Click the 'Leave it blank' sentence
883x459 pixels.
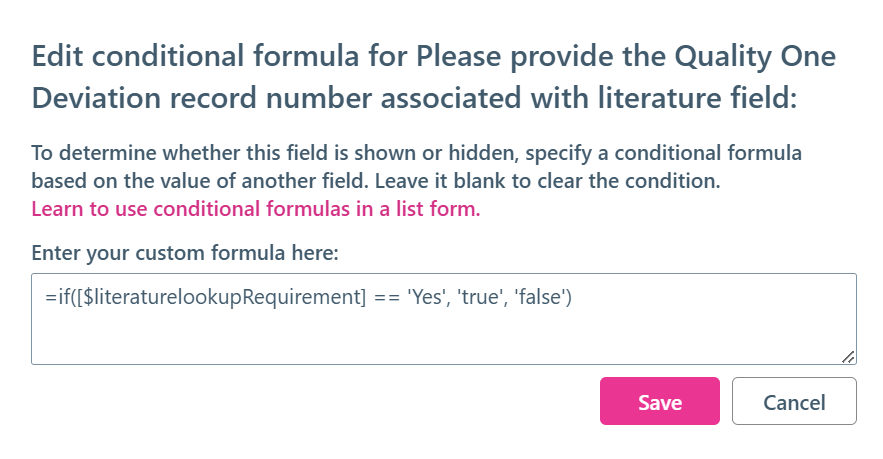[x=580, y=184]
